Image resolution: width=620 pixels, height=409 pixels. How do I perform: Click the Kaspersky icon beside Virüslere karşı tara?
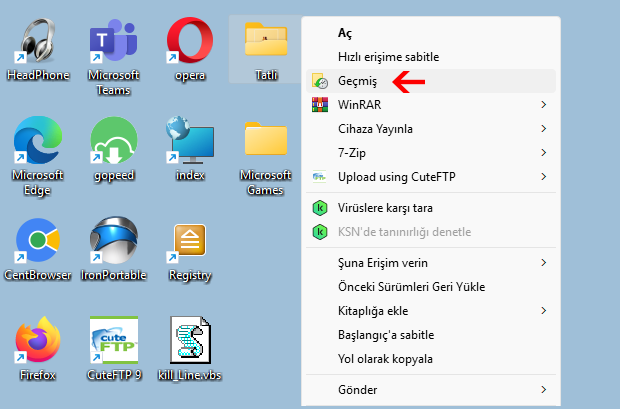click(320, 208)
